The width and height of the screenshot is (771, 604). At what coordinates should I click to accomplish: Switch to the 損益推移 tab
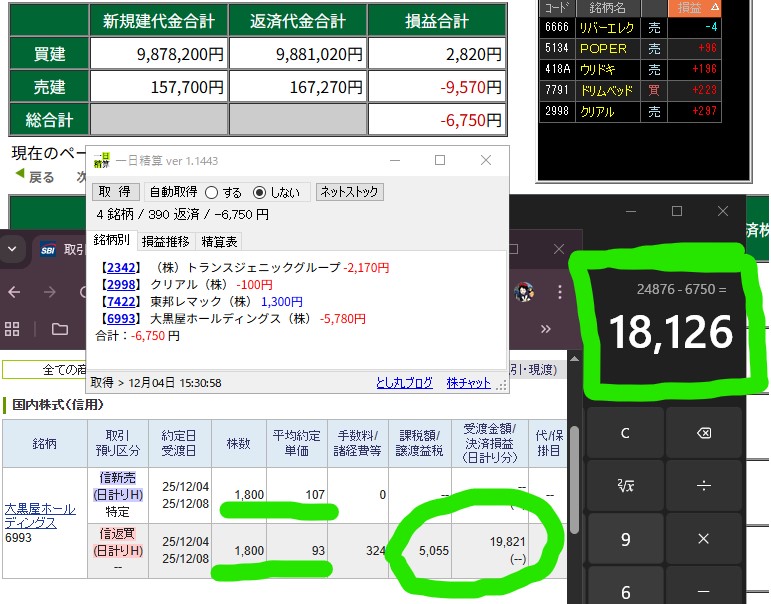tap(164, 241)
